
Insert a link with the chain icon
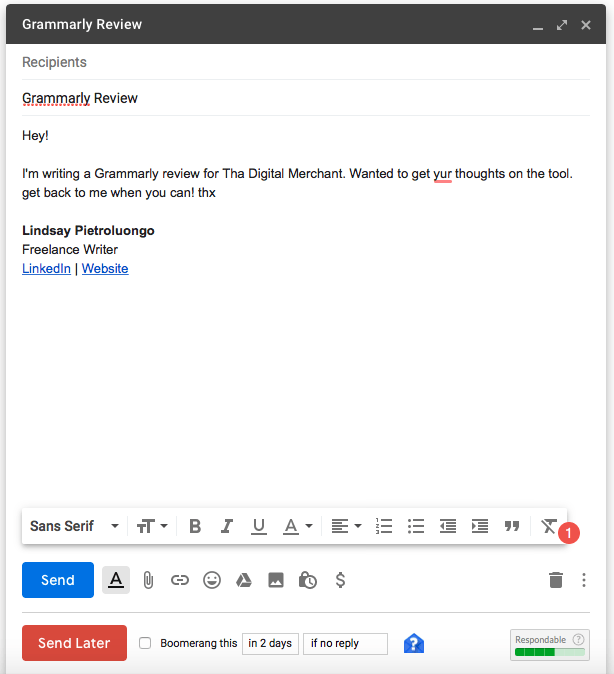180,580
